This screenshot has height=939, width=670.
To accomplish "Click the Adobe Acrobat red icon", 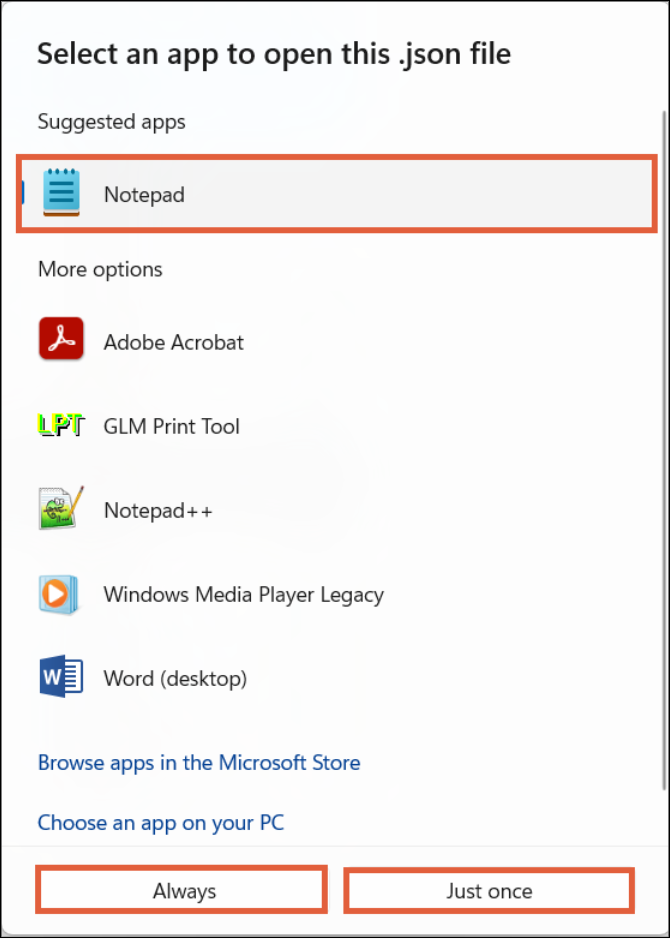I will pyautogui.click(x=60, y=339).
